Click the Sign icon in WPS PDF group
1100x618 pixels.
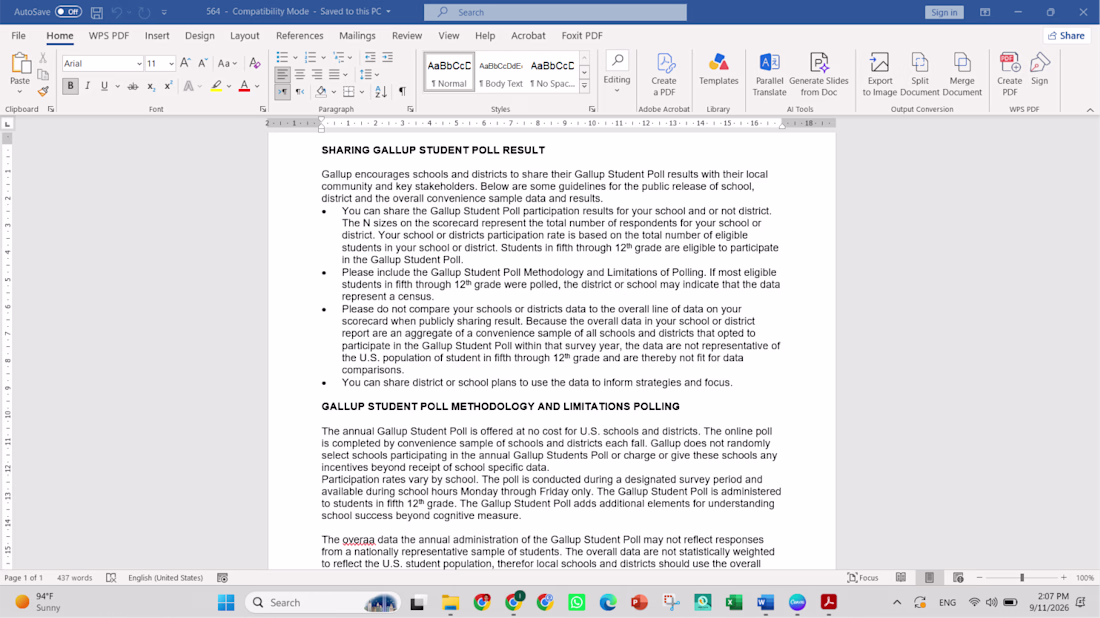[1040, 69]
